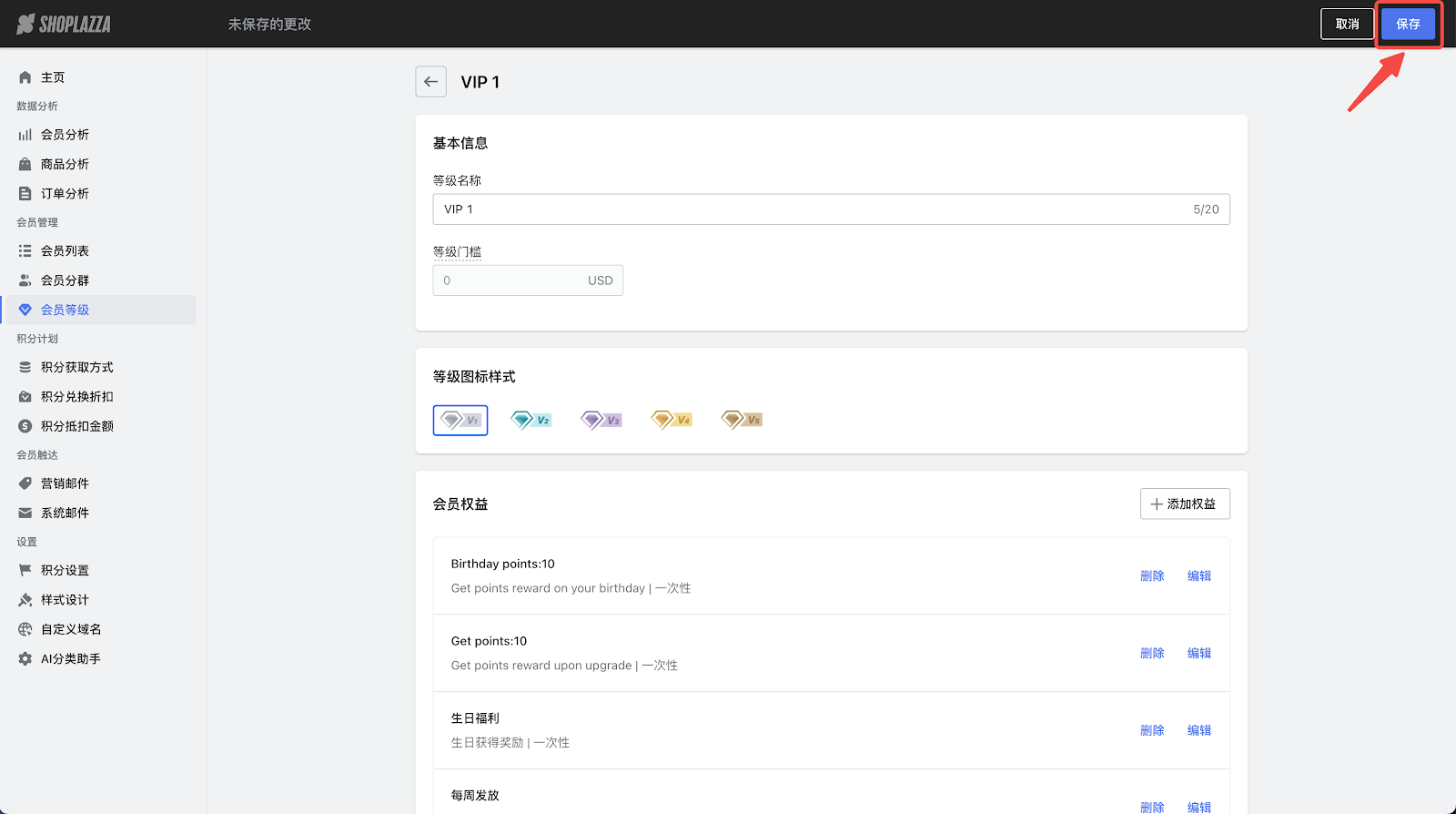1456x814 pixels.
Task: Edit the Get points:10 benefit
Action: (x=1199, y=654)
